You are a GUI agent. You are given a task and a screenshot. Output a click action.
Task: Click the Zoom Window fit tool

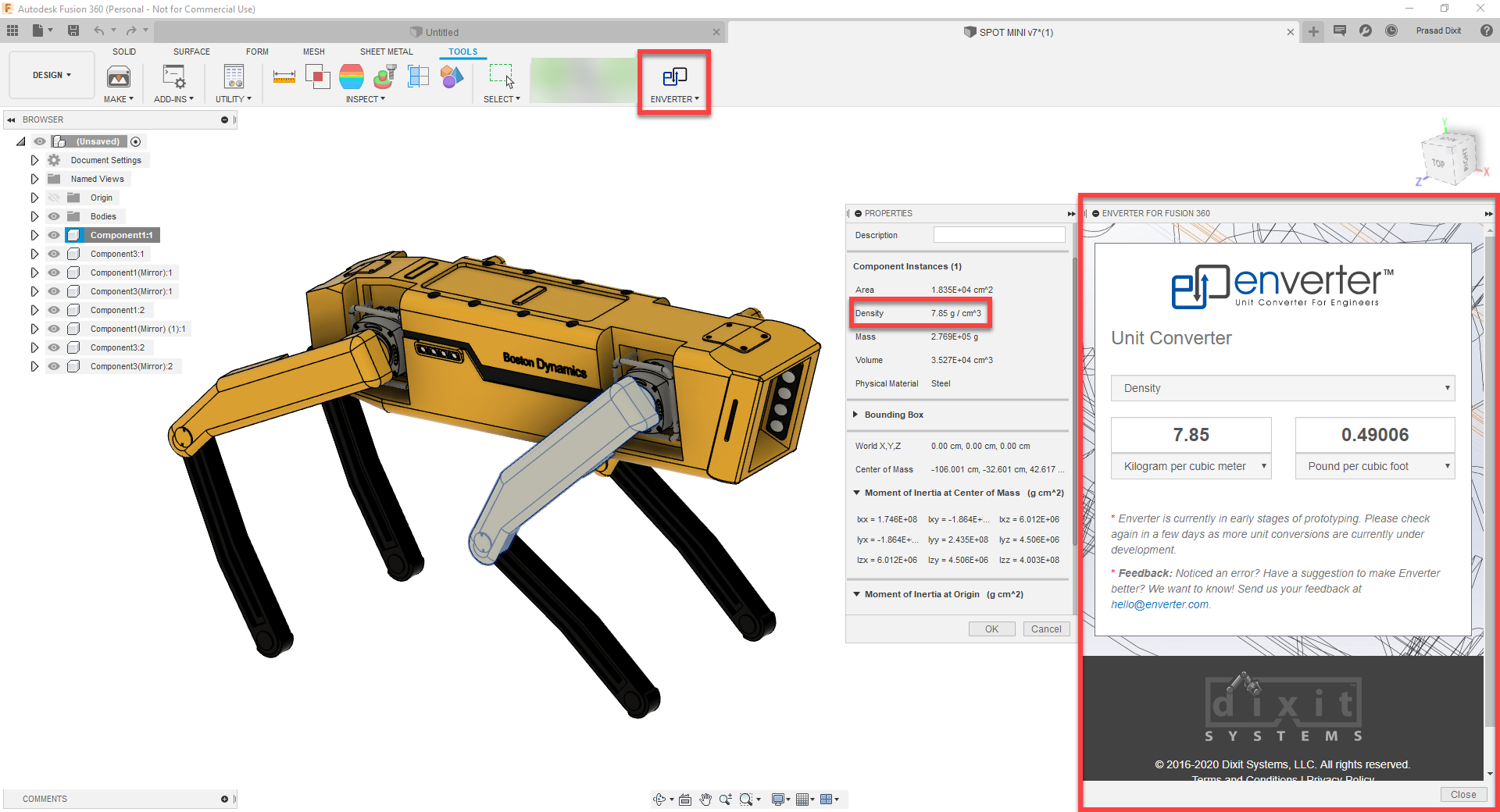click(x=748, y=799)
